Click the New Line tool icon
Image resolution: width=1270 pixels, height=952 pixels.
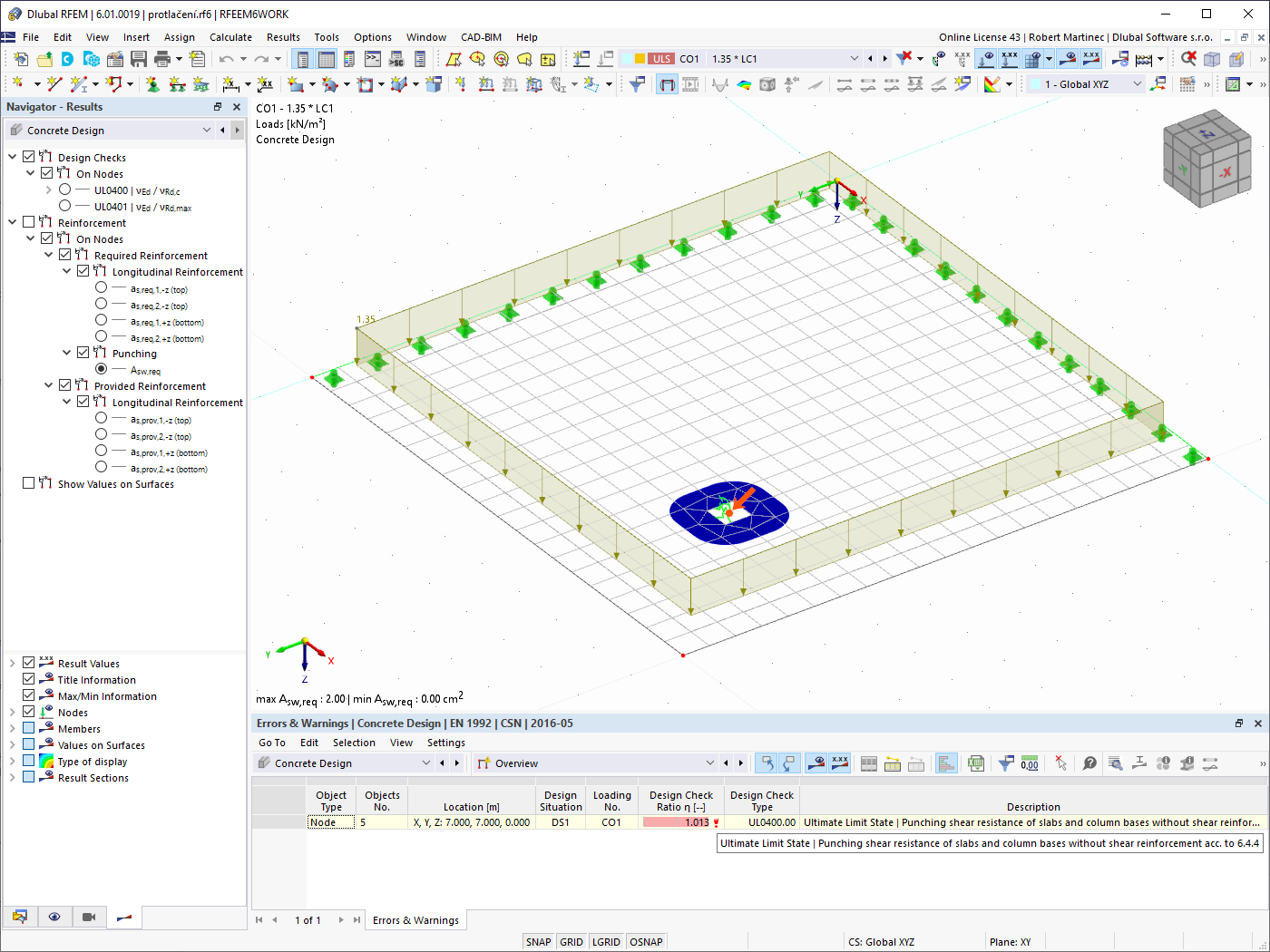click(54, 84)
